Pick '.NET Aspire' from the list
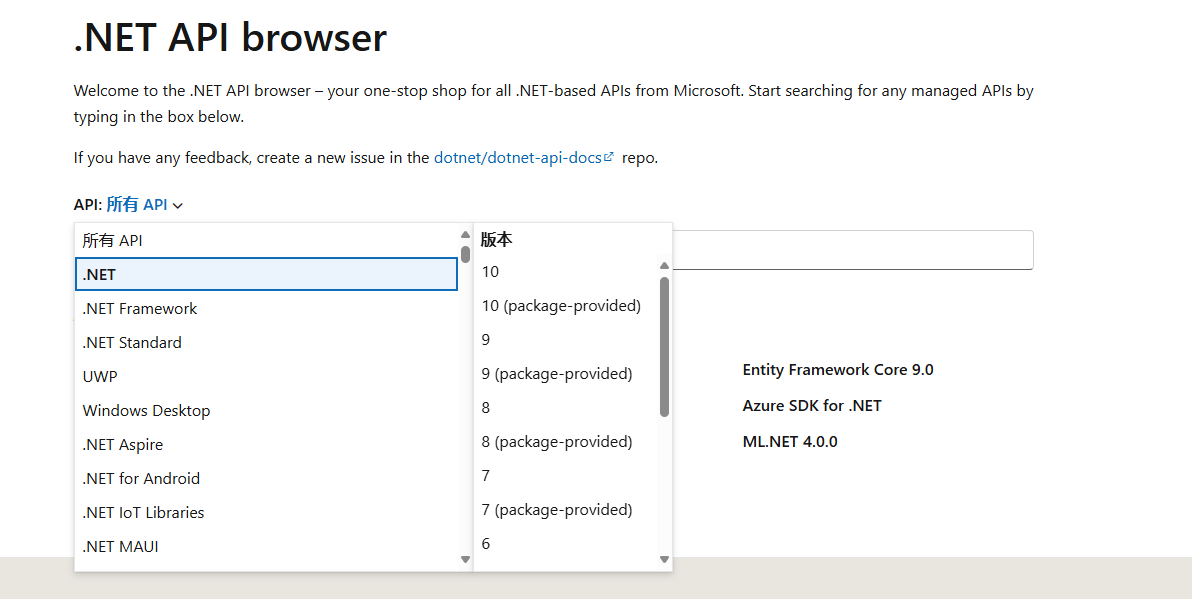The width and height of the screenshot is (1192, 599). pos(266,445)
